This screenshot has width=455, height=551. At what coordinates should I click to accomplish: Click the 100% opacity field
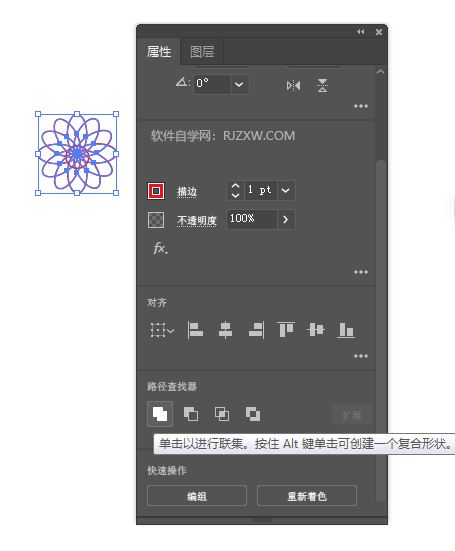pos(252,219)
